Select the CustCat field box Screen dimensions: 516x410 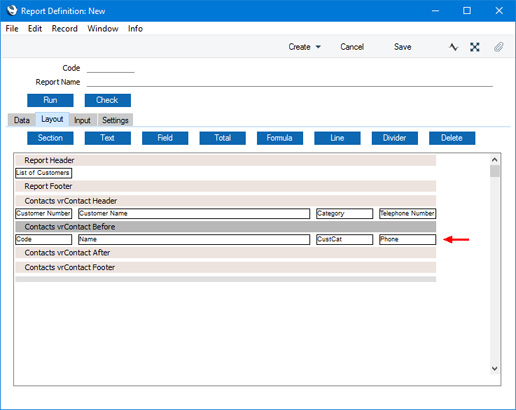(344, 239)
